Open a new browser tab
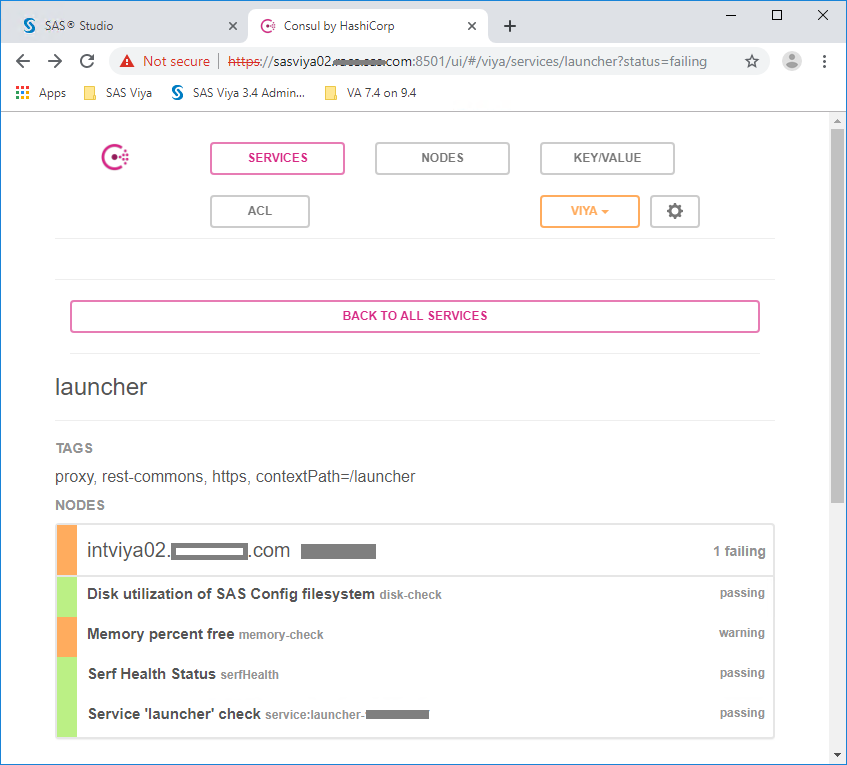847x765 pixels. [x=509, y=26]
